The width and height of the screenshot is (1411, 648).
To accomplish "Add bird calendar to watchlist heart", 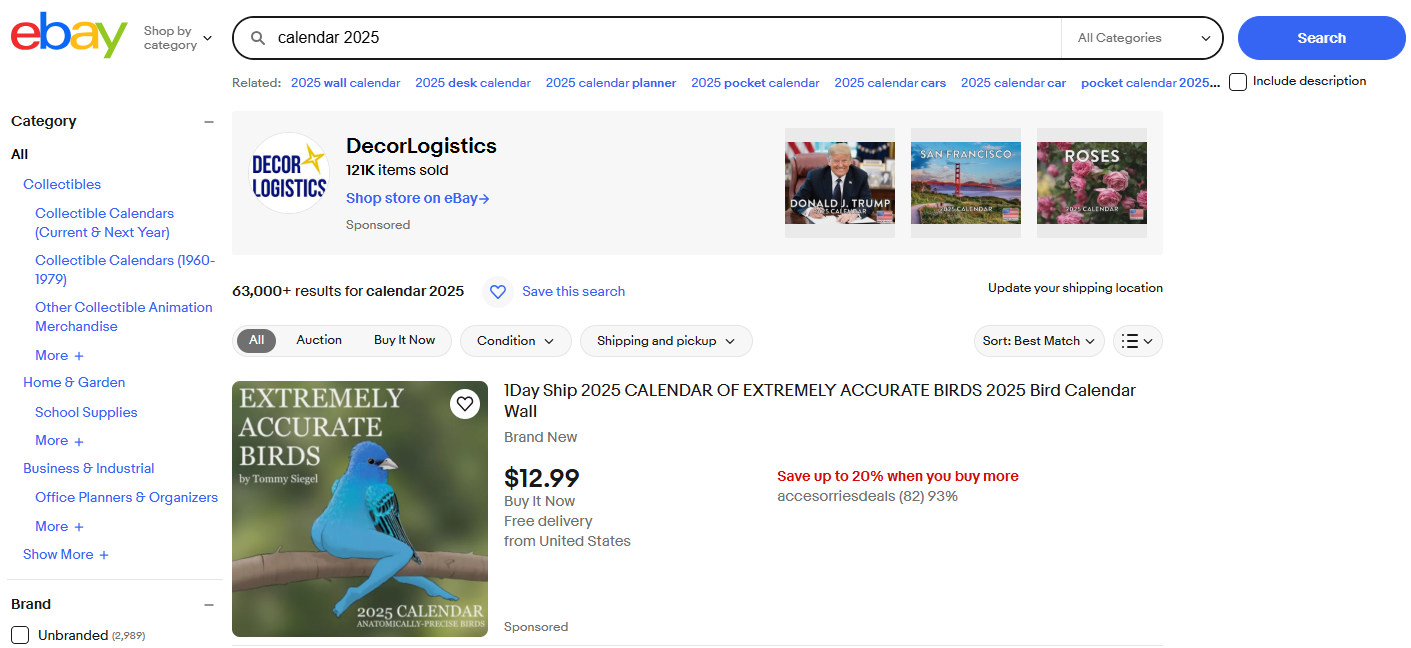I will pyautogui.click(x=464, y=404).
